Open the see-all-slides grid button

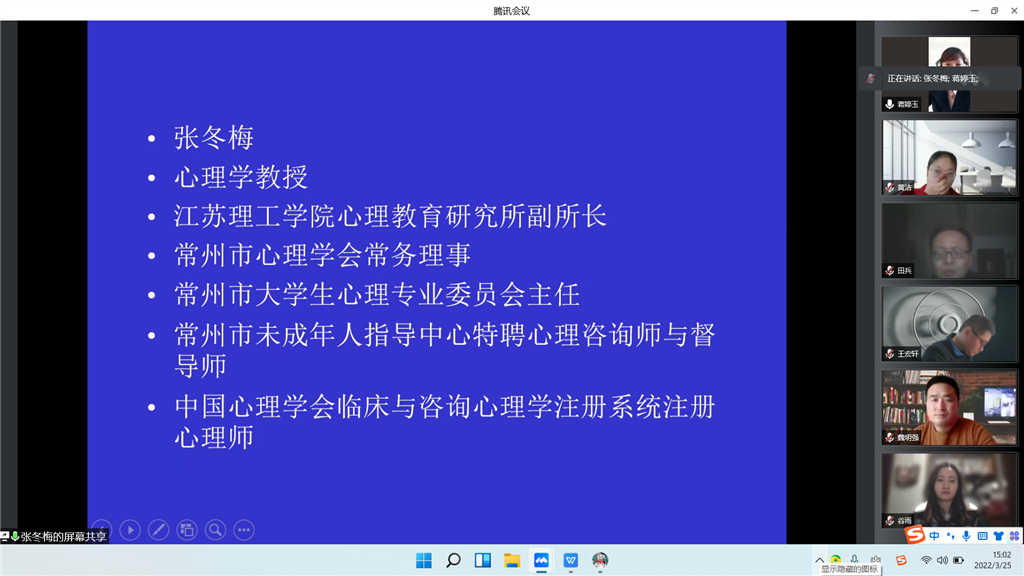pos(187,530)
